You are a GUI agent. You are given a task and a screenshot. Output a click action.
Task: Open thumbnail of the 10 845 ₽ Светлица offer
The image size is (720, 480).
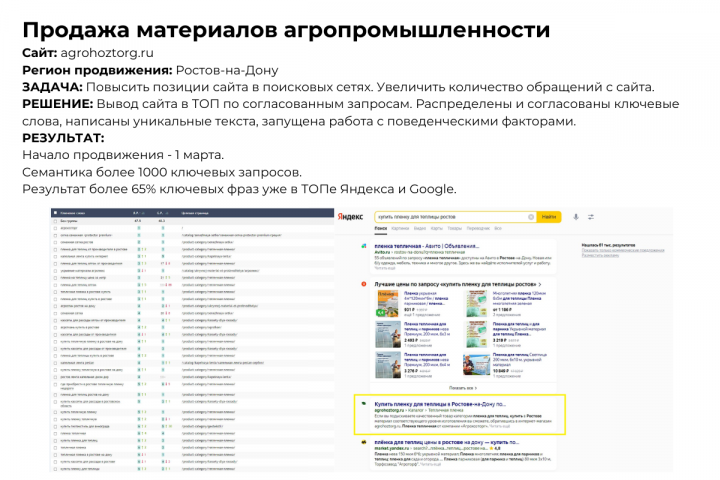(477, 365)
